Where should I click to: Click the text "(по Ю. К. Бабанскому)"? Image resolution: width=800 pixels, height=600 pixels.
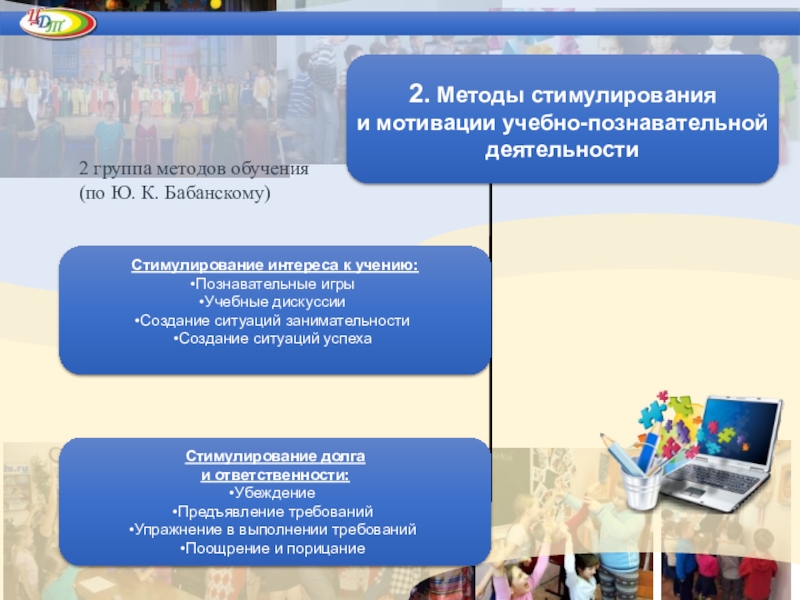coord(174,193)
